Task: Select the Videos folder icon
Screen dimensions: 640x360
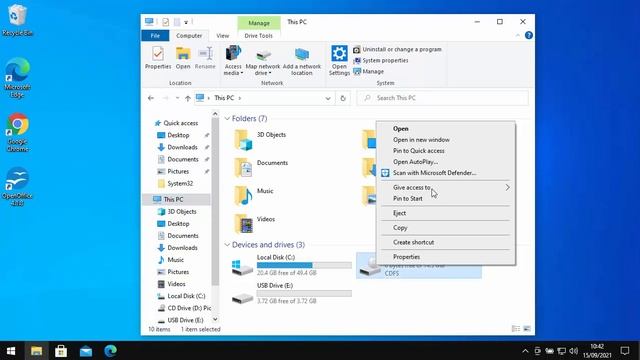Action: 244,224
